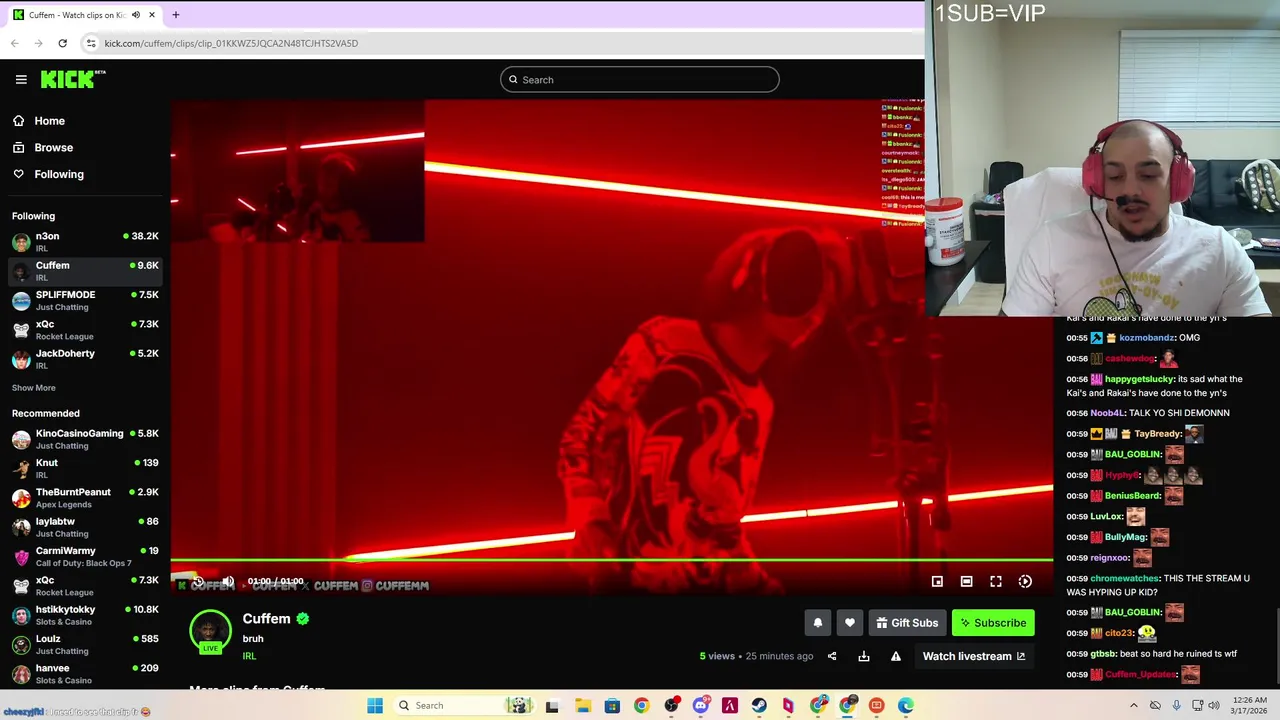Image resolution: width=1280 pixels, height=720 pixels.
Task: Open hstikkytokky recommended channel
Action: coord(85,614)
